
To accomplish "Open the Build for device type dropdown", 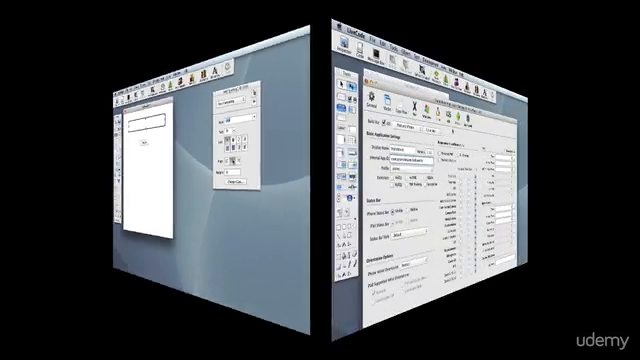I will click(406, 127).
